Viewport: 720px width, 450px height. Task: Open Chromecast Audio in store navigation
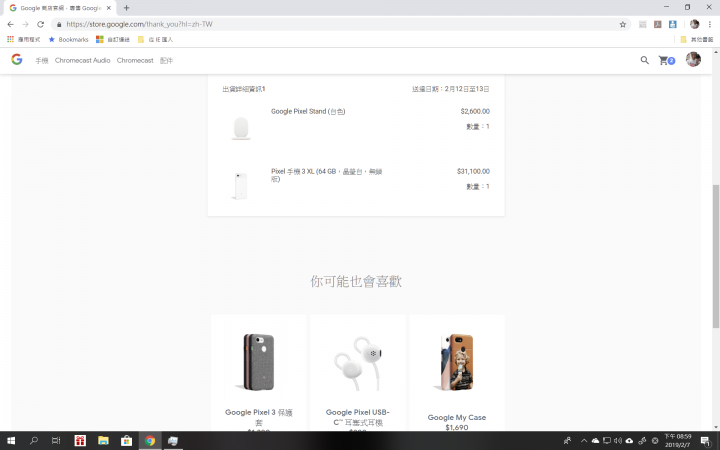coord(83,60)
